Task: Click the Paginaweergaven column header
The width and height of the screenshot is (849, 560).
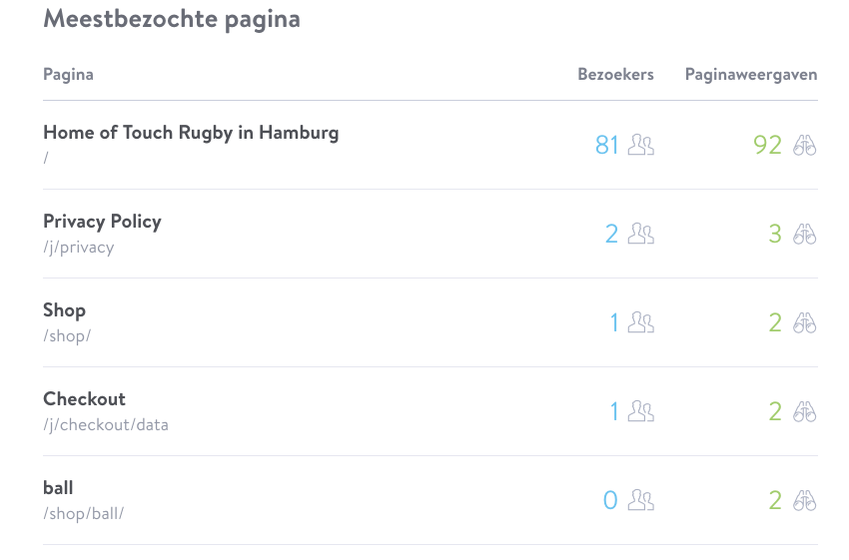Action: click(x=751, y=75)
